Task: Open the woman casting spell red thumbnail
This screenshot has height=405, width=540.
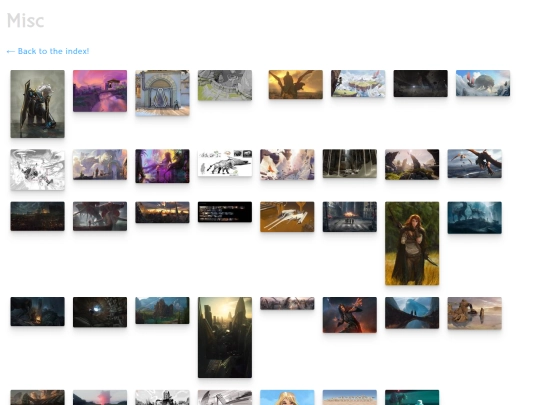Action: pyautogui.click(x=350, y=315)
